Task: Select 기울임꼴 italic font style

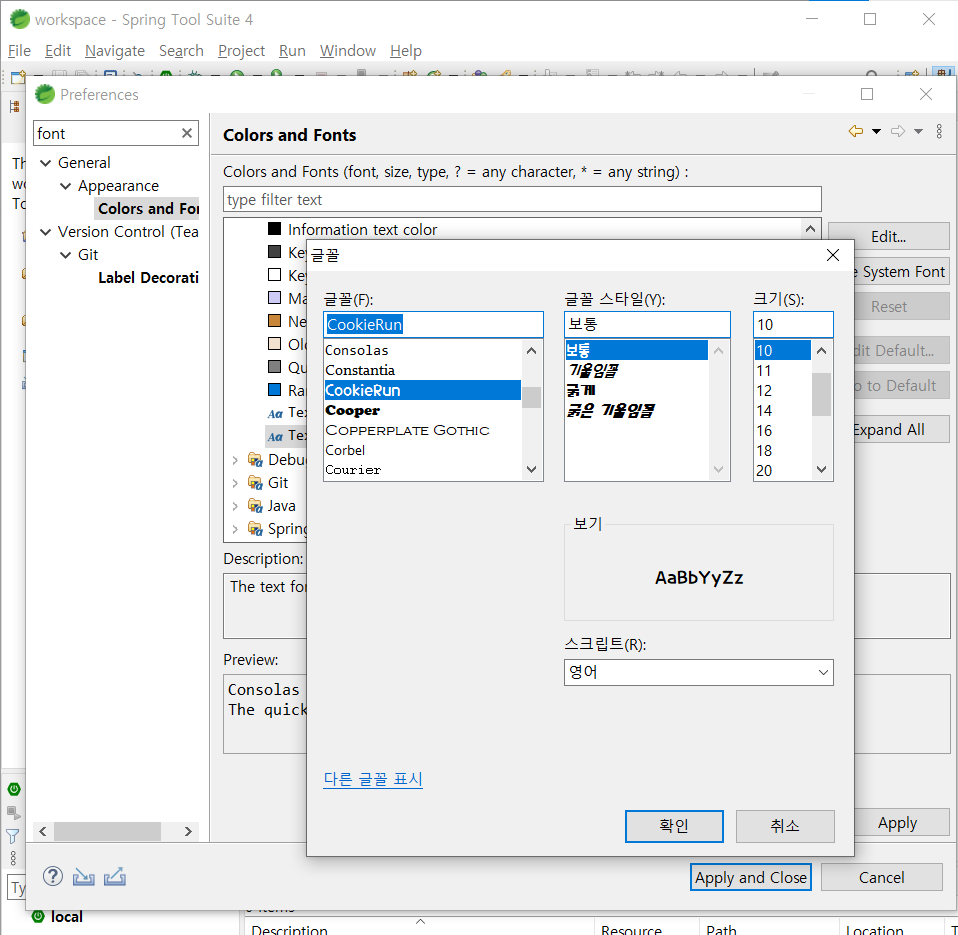Action: (x=636, y=370)
